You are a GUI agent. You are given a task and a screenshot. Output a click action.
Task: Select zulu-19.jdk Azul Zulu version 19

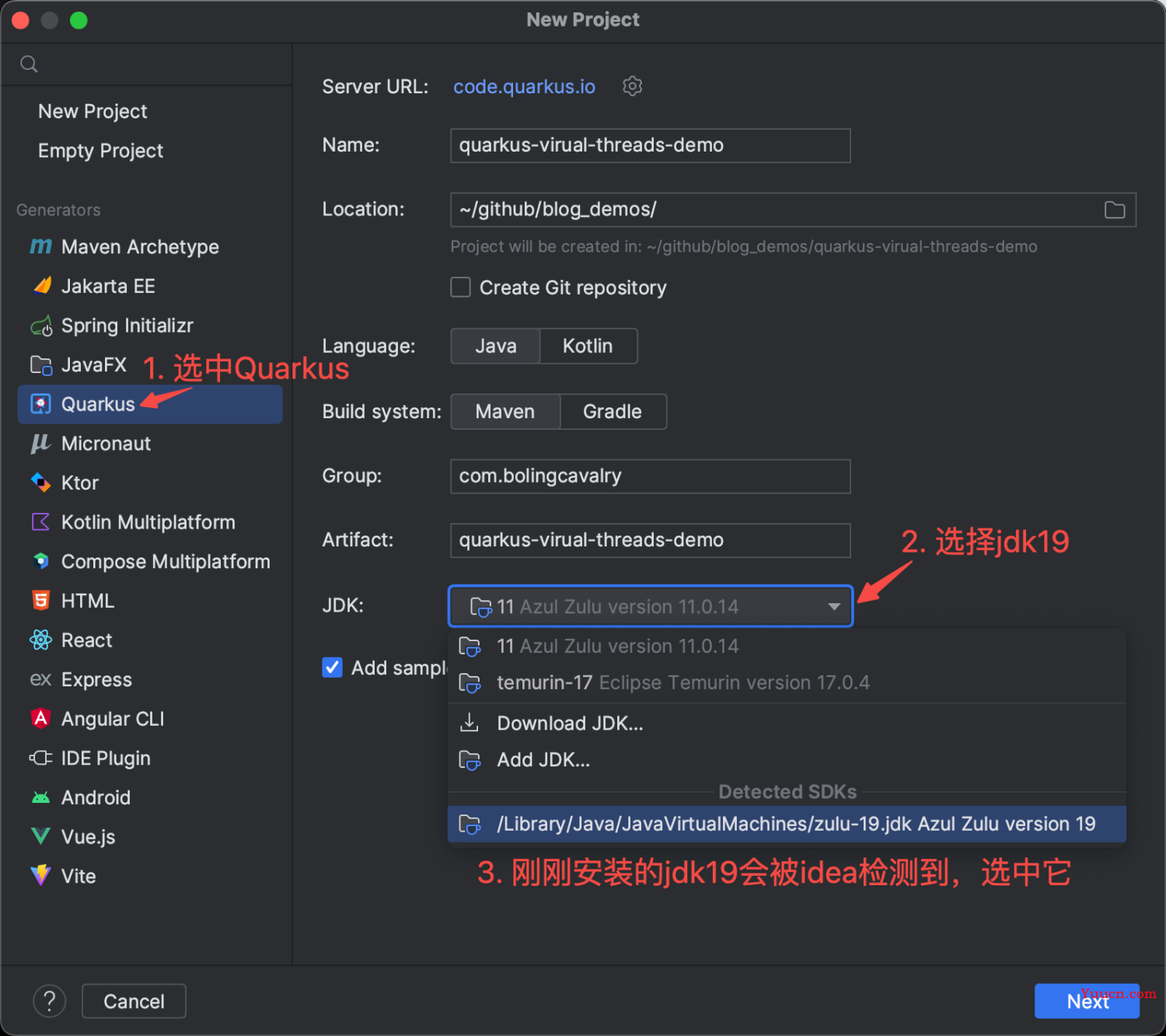(787, 824)
